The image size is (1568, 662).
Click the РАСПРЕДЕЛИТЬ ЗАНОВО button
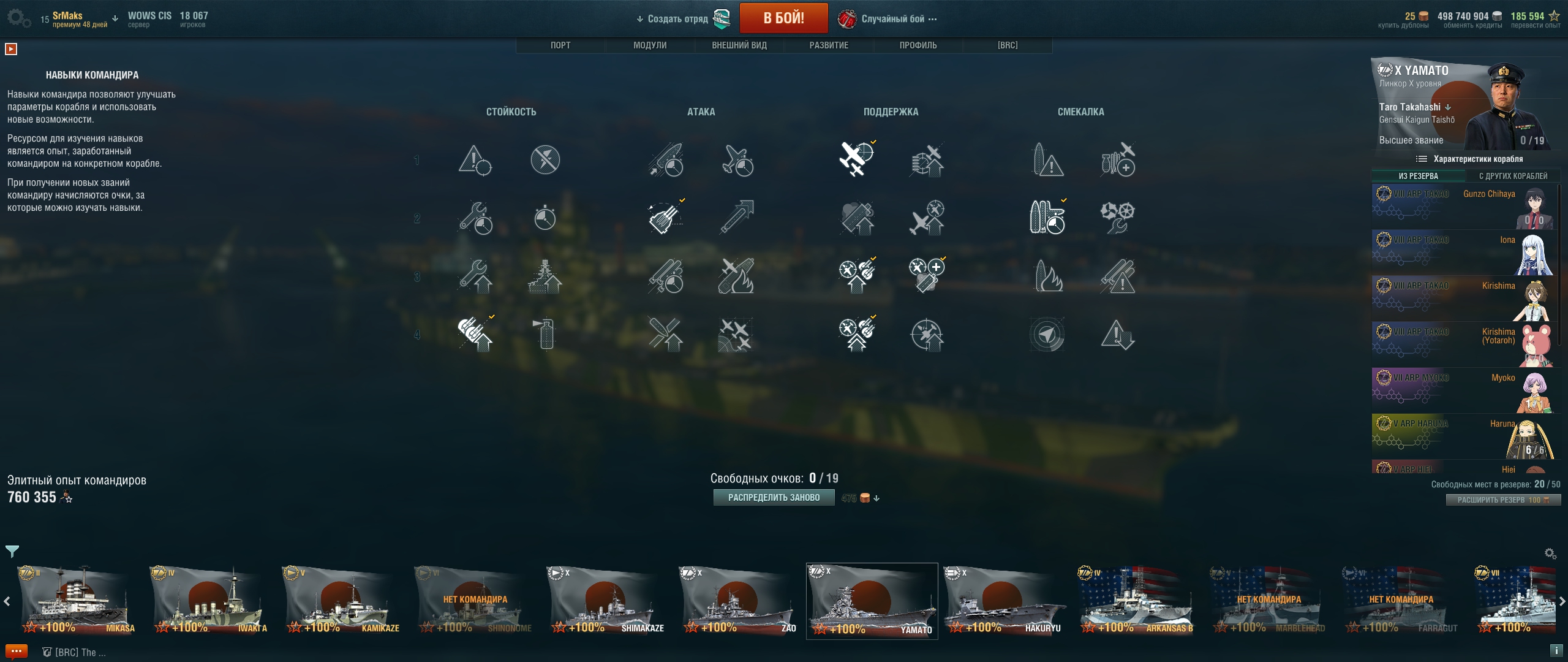(774, 498)
